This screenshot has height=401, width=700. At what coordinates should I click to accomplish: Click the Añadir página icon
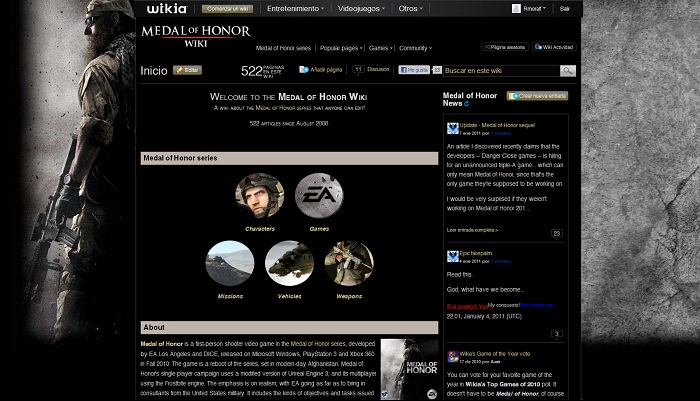pyautogui.click(x=304, y=70)
